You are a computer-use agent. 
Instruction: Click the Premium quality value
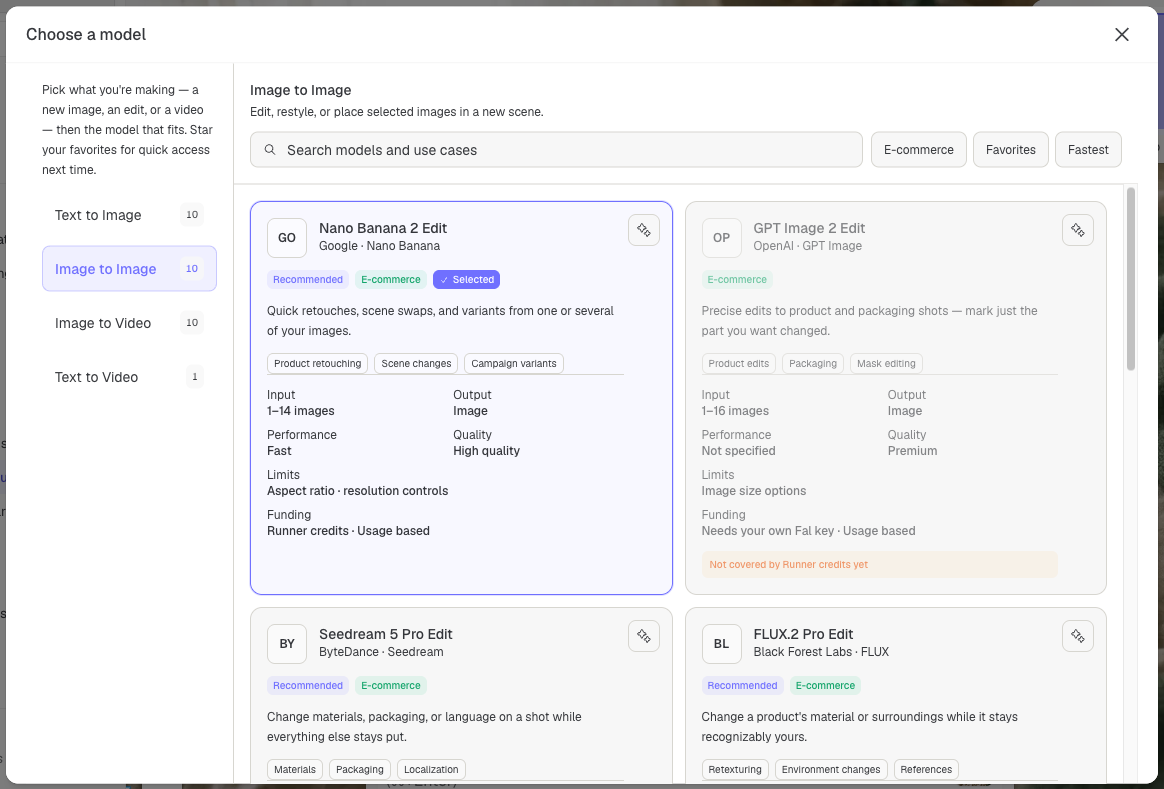pyautogui.click(x=912, y=451)
